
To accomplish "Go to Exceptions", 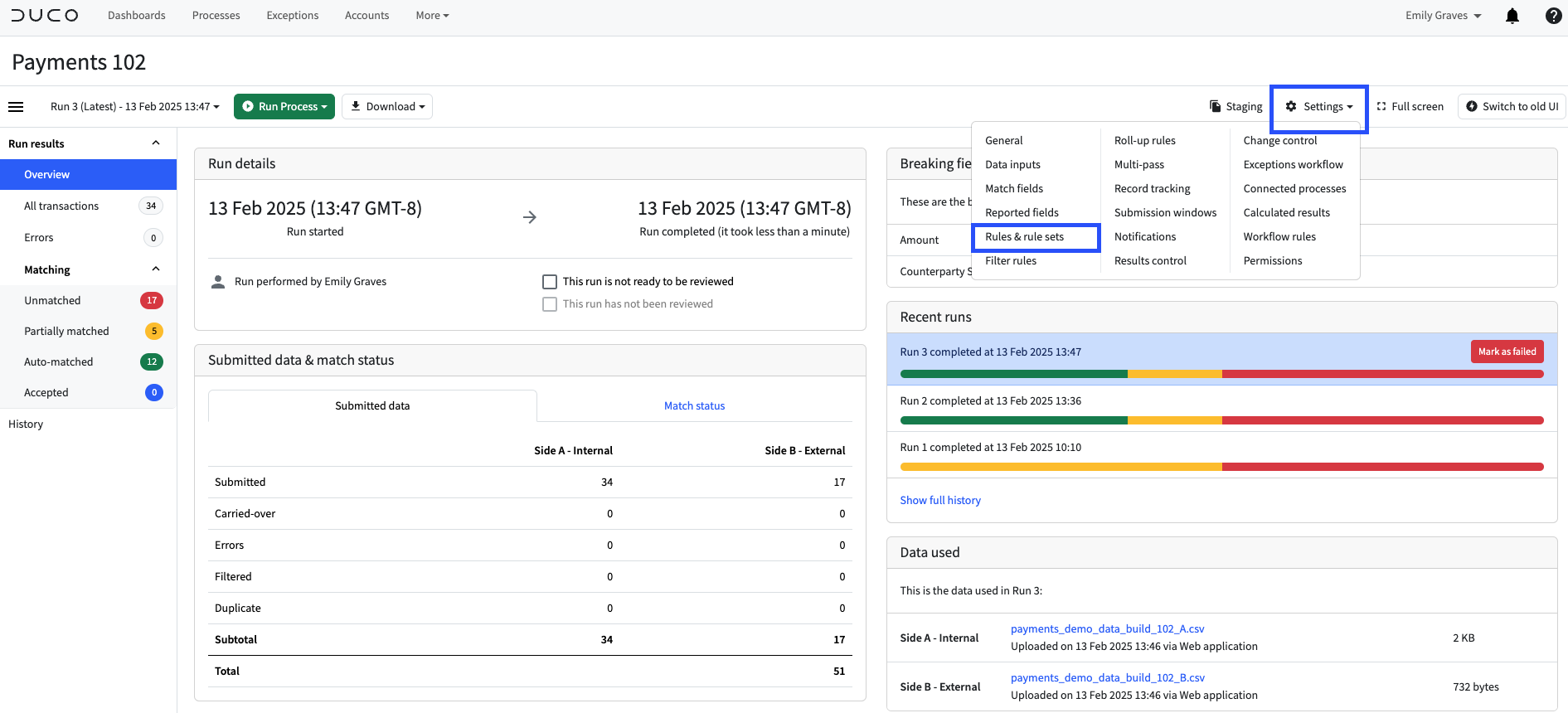I will 293,16.
